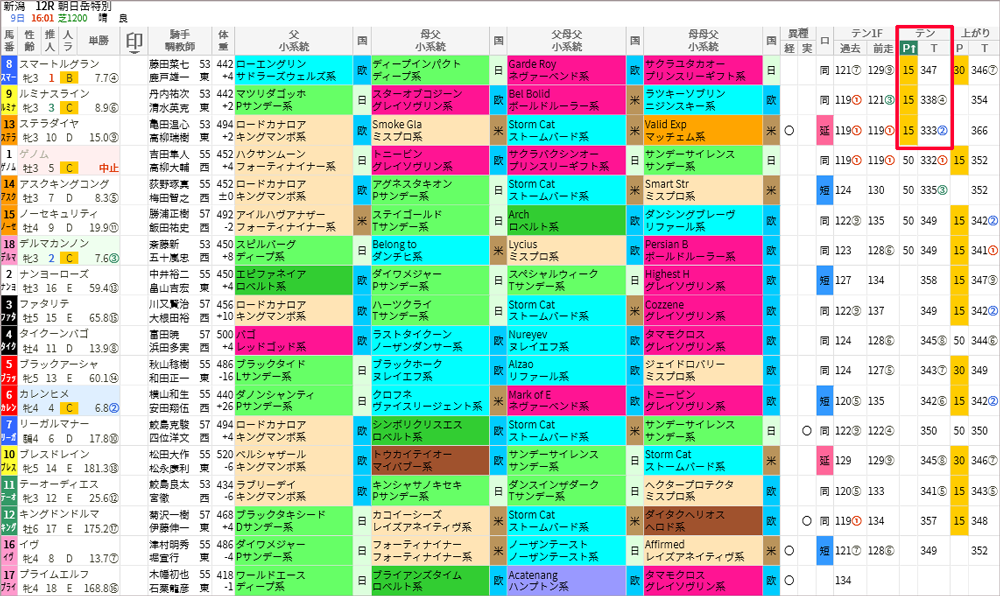
Task: Click the 短 badge in カレンヒメ row
Action: (x=825, y=401)
